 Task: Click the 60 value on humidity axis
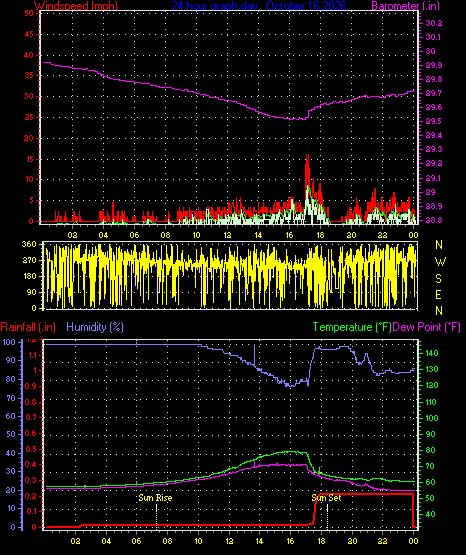(x=11, y=416)
